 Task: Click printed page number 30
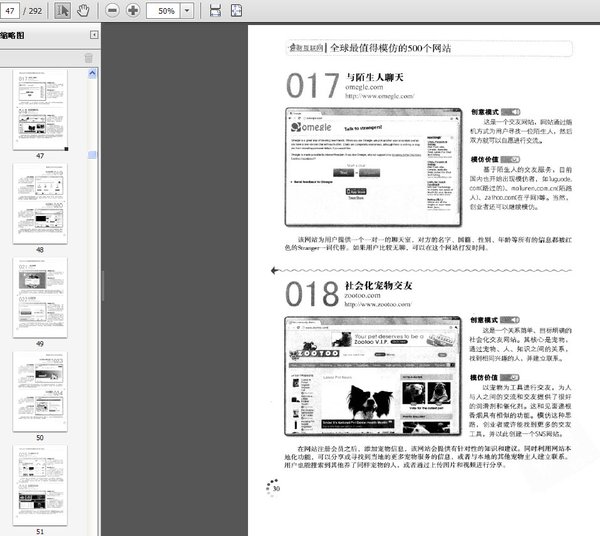pyautogui.click(x=276, y=489)
